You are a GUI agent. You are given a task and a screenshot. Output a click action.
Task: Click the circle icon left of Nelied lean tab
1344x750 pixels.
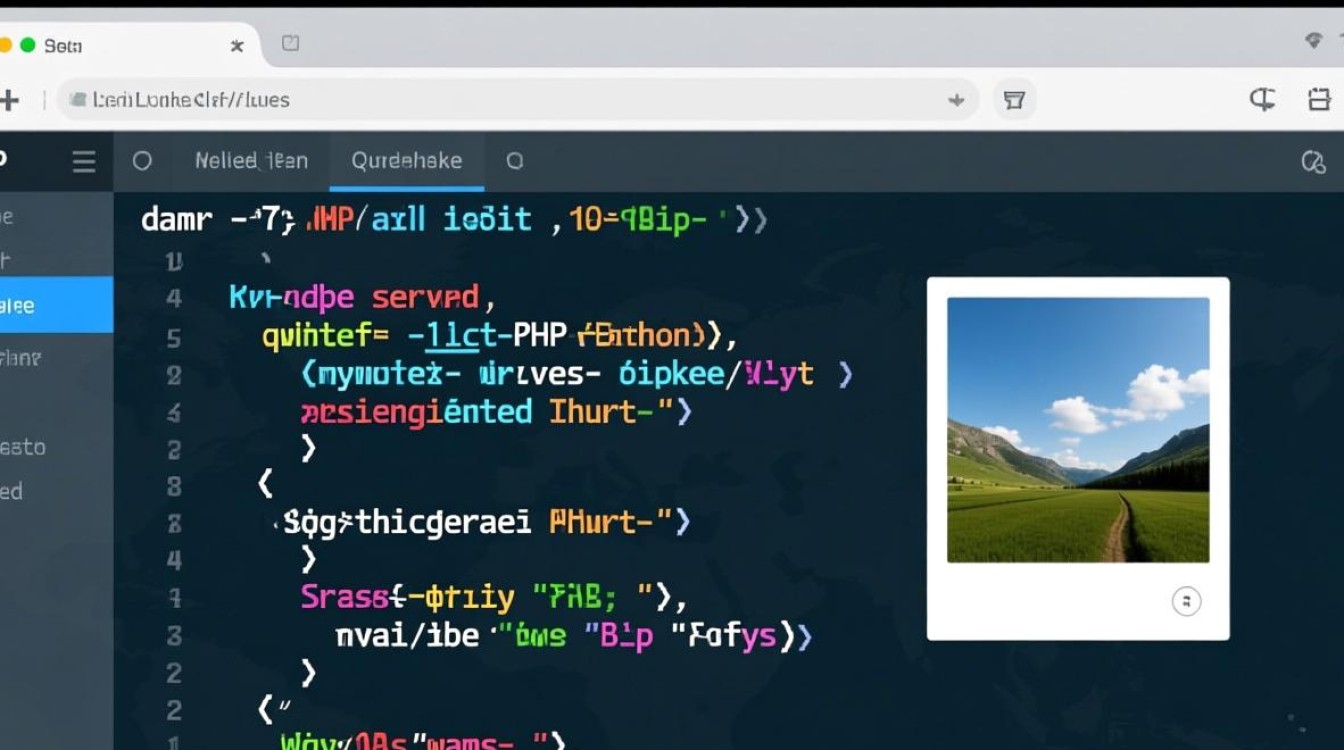142,161
